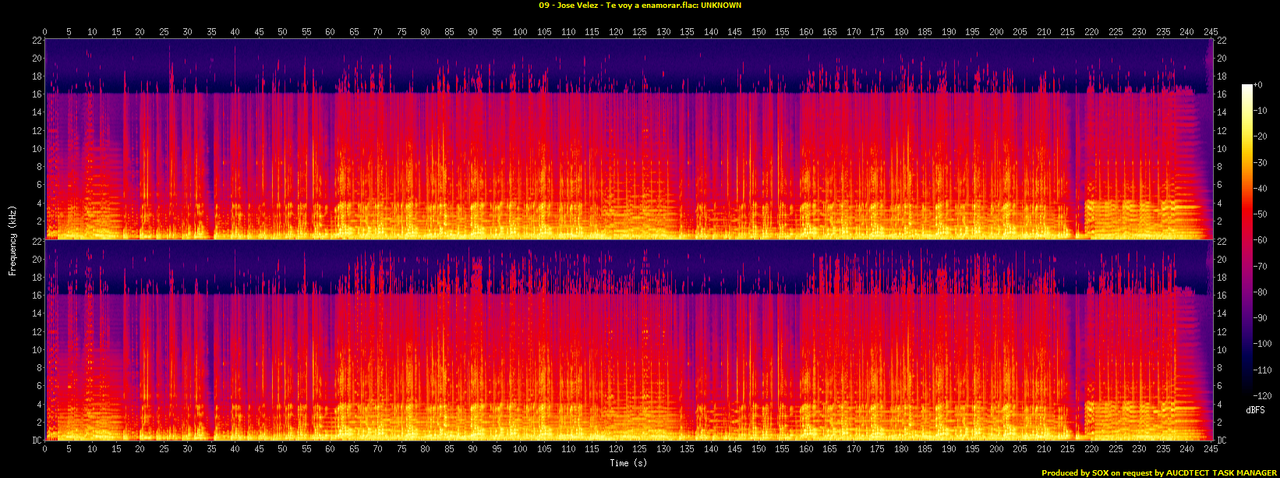Screen dimensions: 1280x478
Task: Click the '35' tick on the top time axis
Action: [x=212, y=31]
